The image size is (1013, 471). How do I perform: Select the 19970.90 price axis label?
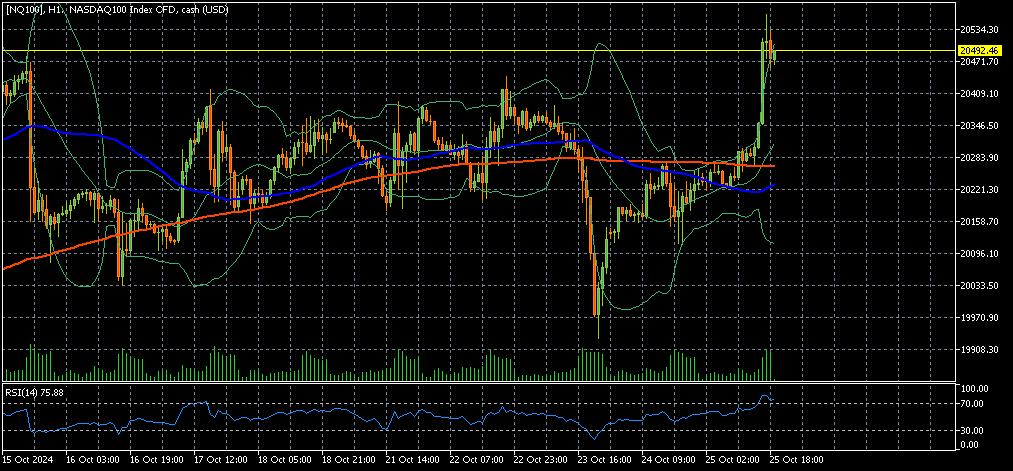(x=979, y=318)
